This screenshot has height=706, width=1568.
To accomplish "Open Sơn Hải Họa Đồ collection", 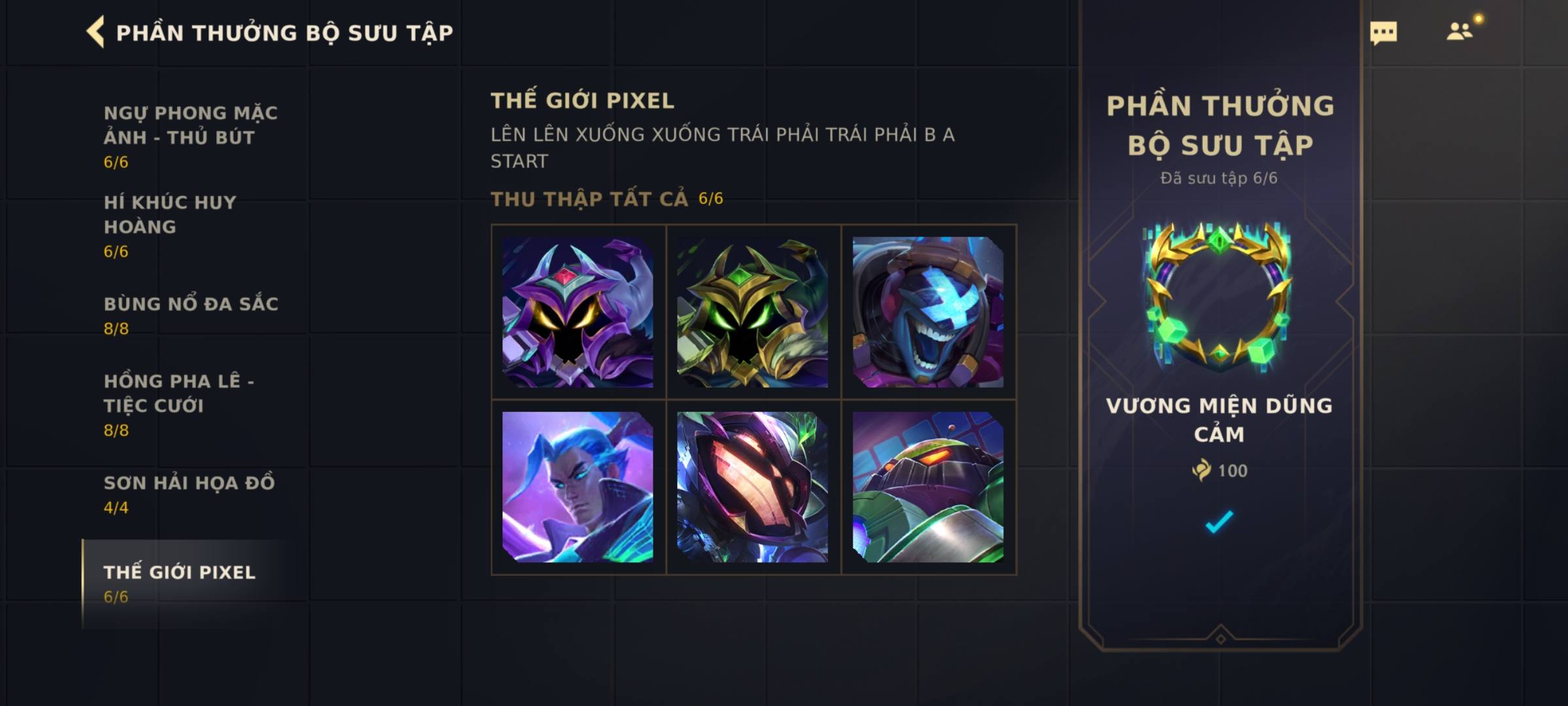I will (x=189, y=494).
